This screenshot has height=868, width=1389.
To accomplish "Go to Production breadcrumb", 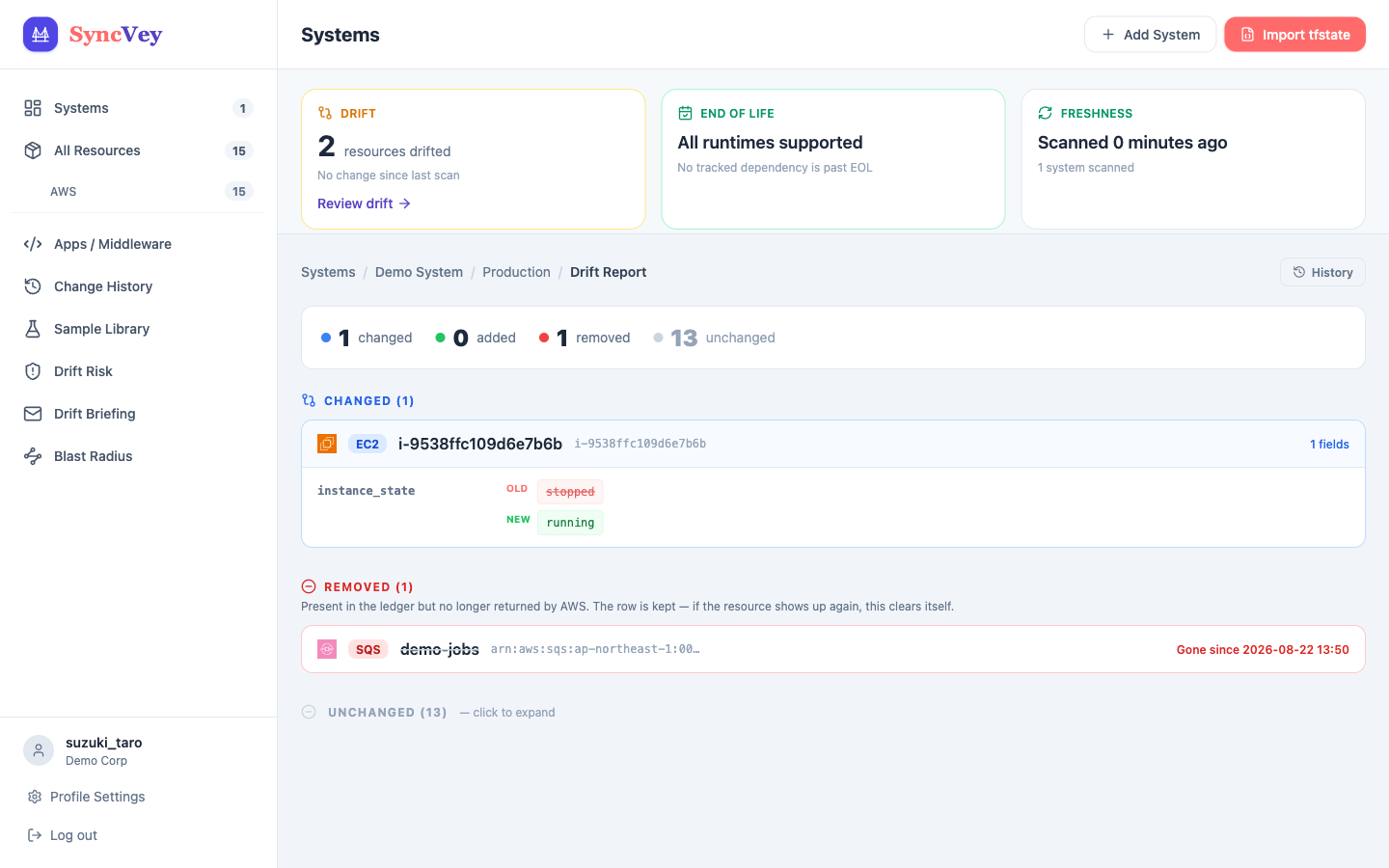I will click(x=516, y=272).
